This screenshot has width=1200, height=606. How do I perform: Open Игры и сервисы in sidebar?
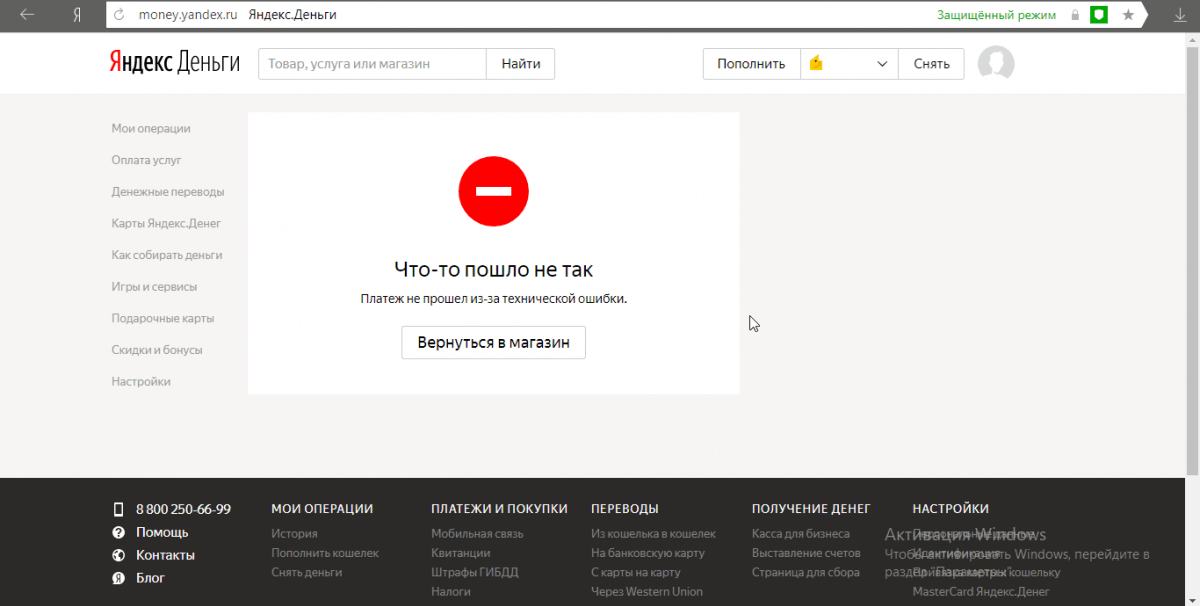pos(154,287)
